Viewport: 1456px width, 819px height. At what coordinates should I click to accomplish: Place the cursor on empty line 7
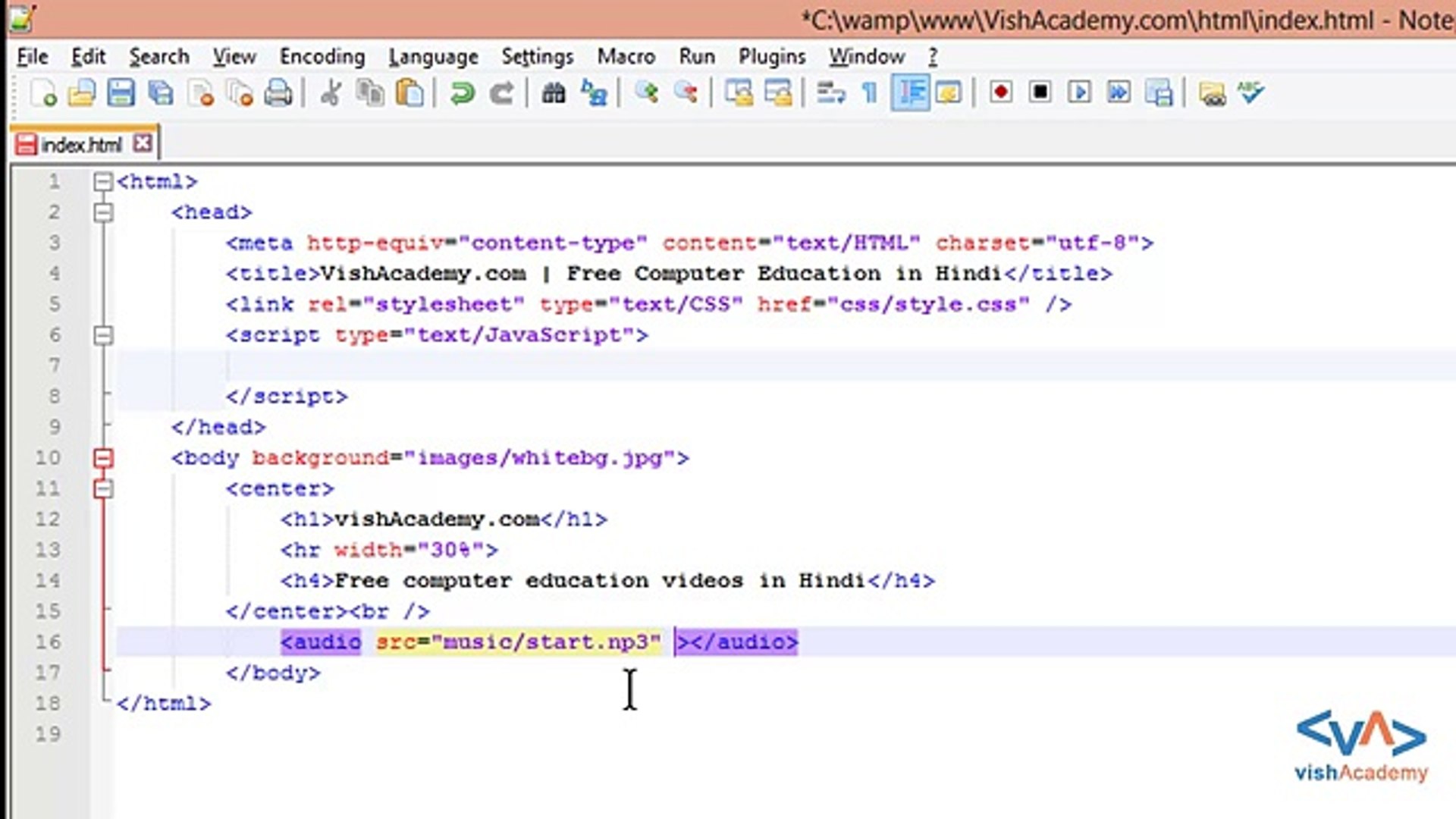[x=531, y=366]
